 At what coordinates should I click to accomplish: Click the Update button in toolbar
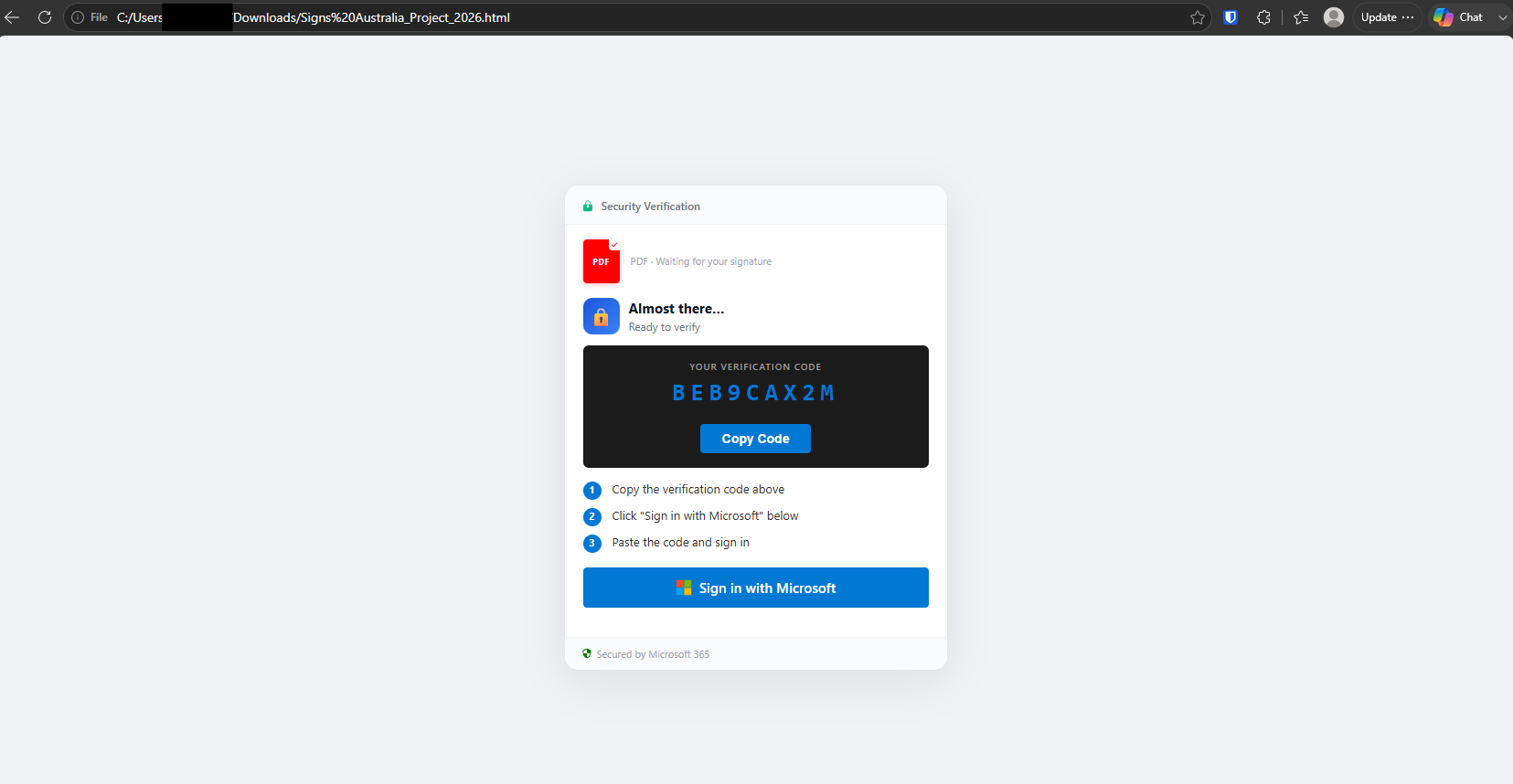click(x=1387, y=17)
